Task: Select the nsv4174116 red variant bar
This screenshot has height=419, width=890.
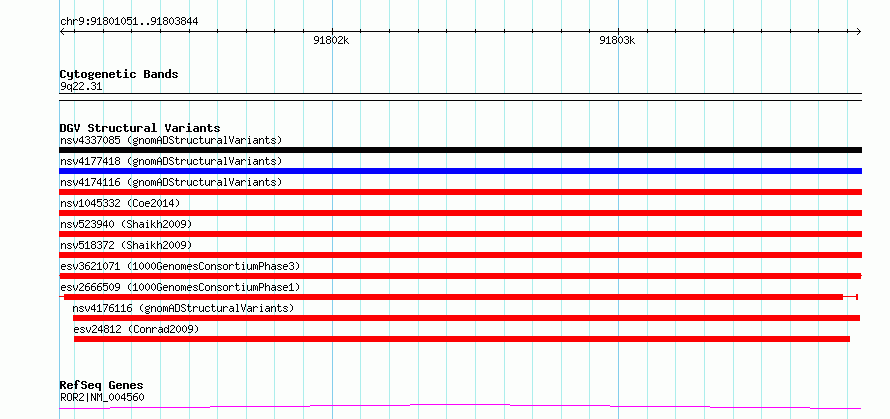Action: 460,192
